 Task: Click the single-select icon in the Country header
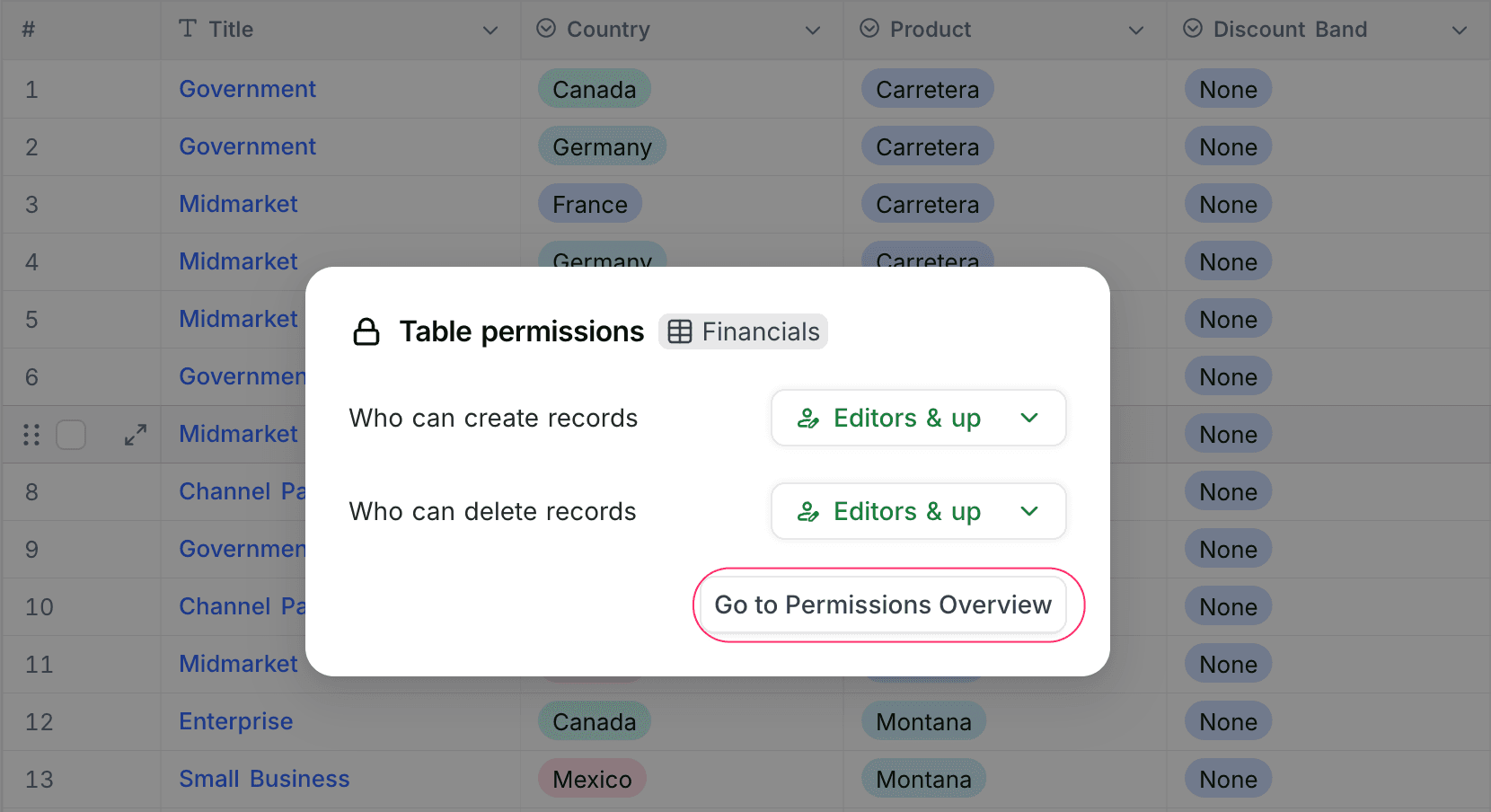click(545, 28)
